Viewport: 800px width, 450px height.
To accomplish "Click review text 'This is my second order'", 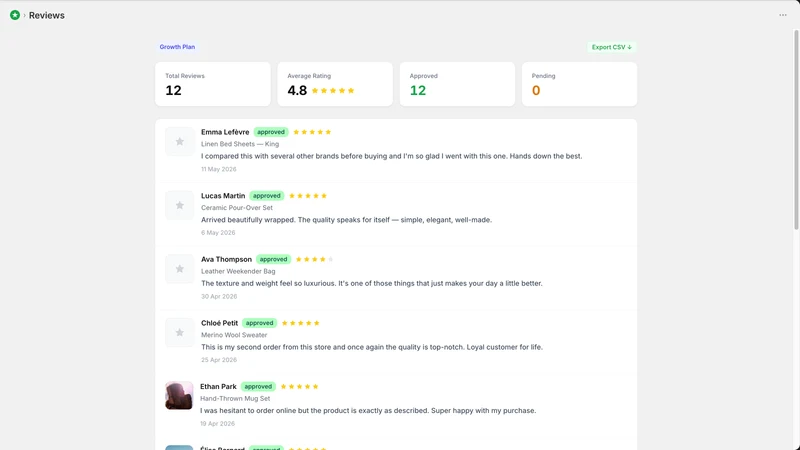I will (x=372, y=347).
